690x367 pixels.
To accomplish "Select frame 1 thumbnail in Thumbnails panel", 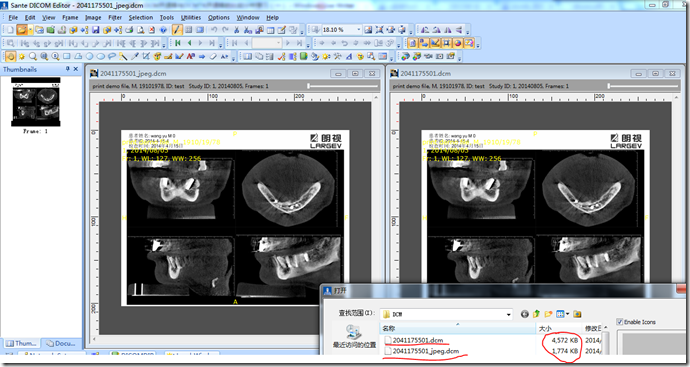I will pyautogui.click(x=36, y=102).
